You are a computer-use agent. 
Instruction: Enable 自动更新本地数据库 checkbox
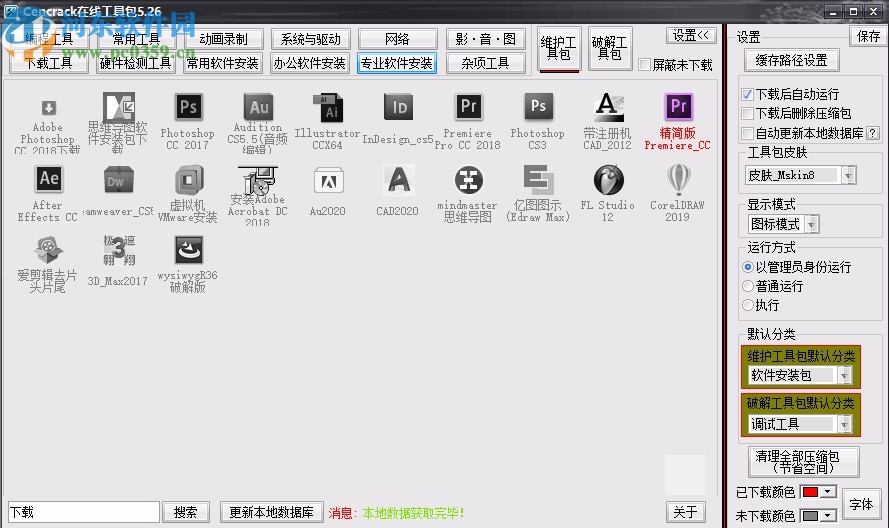click(x=748, y=133)
